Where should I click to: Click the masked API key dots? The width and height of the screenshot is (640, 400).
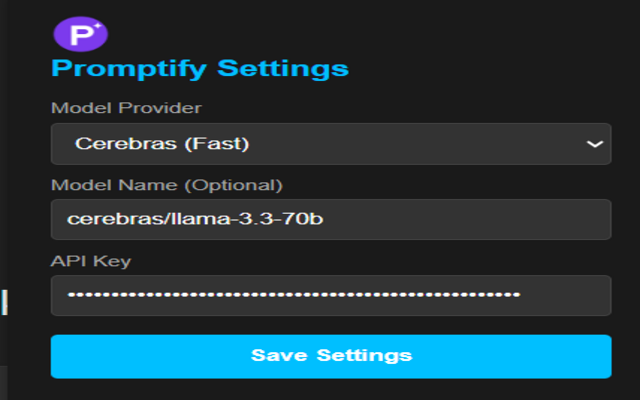coord(293,295)
